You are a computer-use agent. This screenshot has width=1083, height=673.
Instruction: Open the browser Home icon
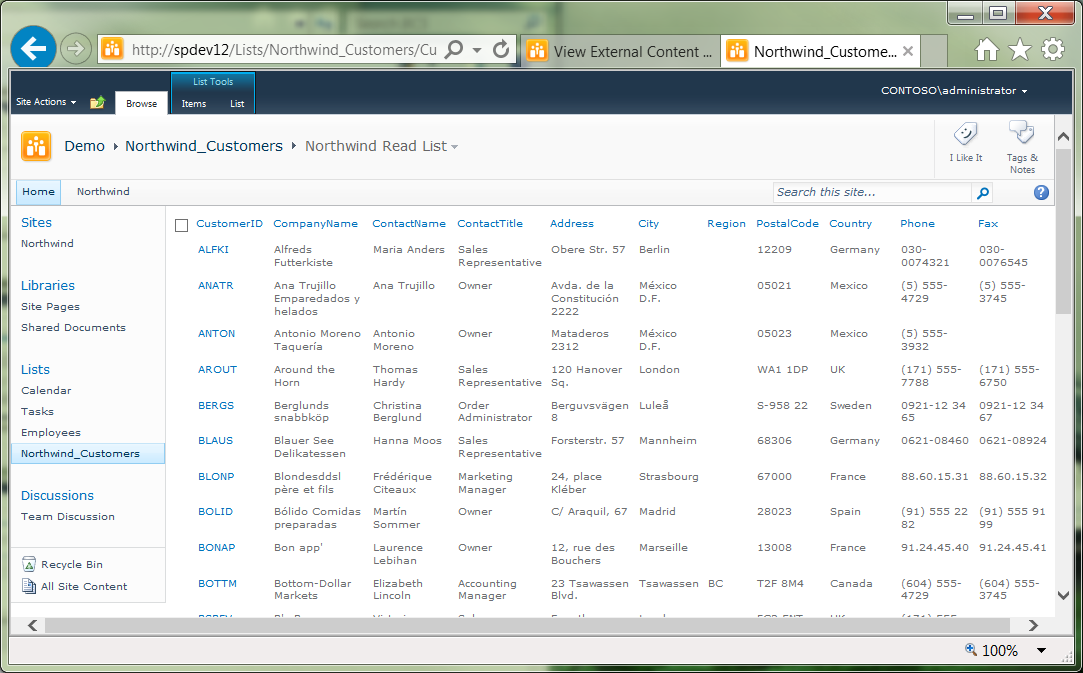click(x=986, y=49)
